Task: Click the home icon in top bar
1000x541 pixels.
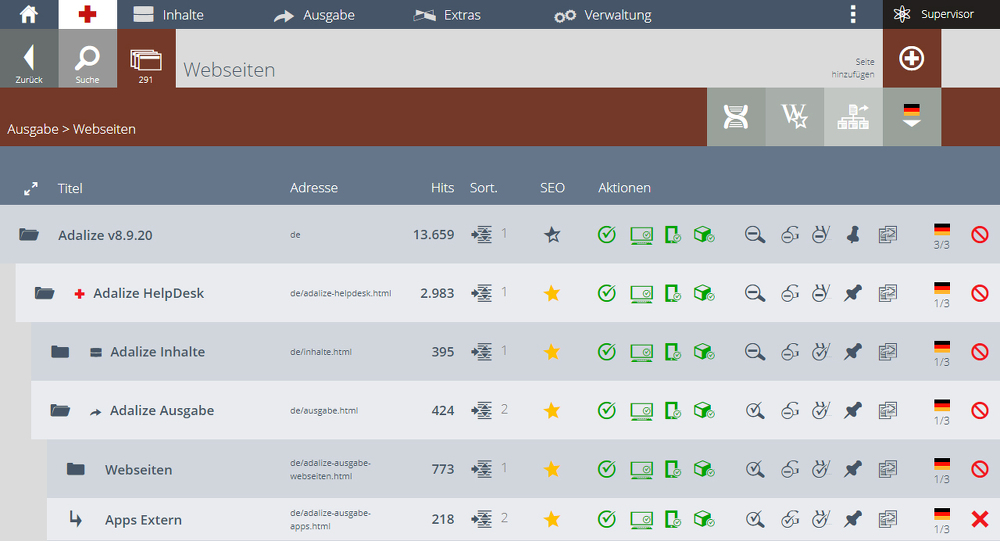Action: coord(29,14)
